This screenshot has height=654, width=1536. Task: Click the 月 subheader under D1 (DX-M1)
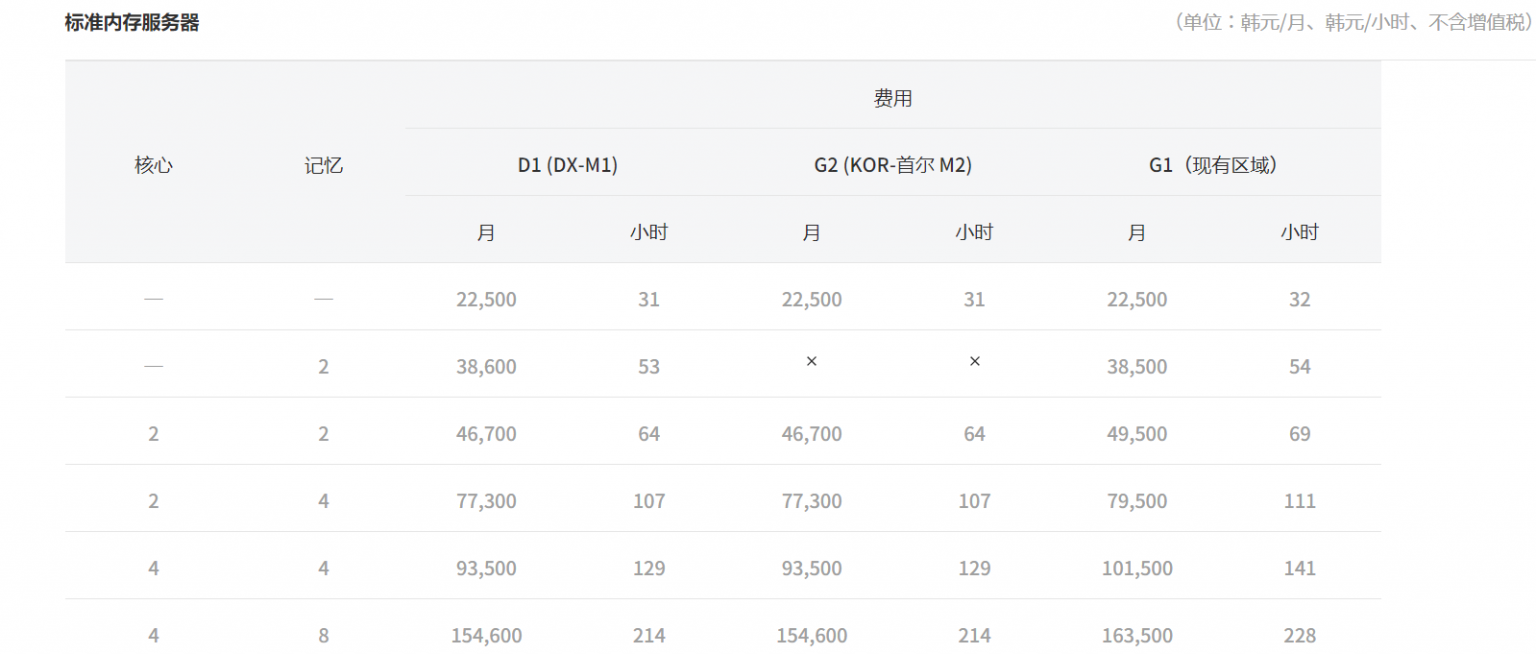pyautogui.click(x=486, y=232)
